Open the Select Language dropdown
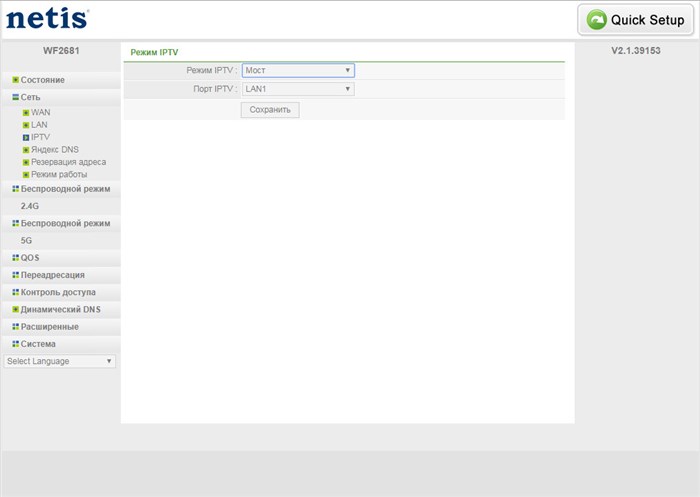Screen dimensions: 700x497 (x=59, y=361)
